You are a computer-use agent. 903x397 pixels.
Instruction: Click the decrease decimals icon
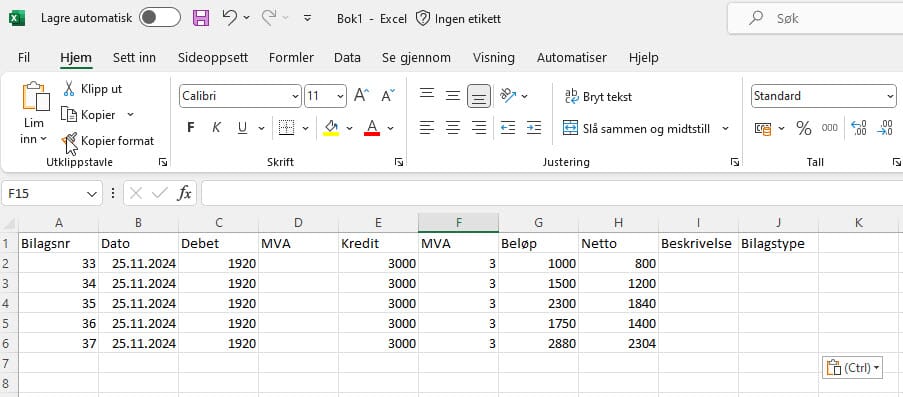tap(885, 128)
